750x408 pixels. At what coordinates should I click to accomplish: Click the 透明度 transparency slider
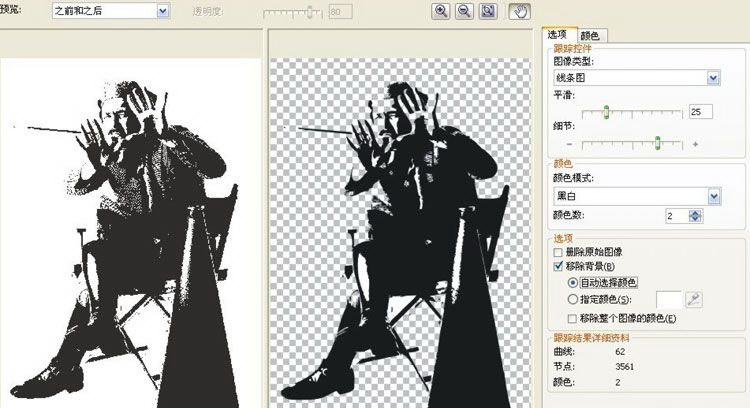310,12
